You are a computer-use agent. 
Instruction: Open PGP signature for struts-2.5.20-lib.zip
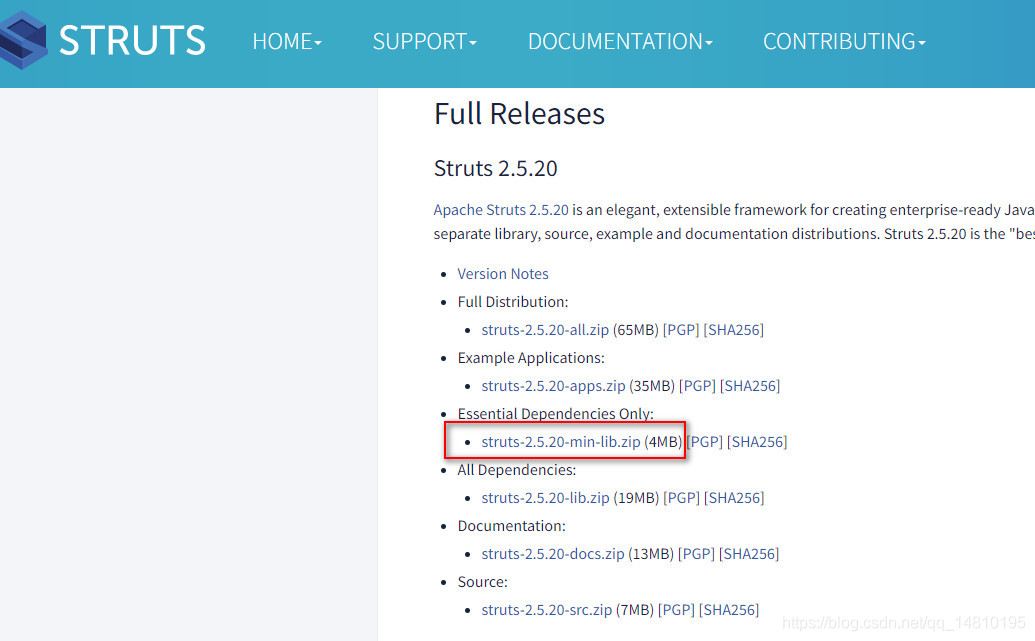tap(681, 498)
